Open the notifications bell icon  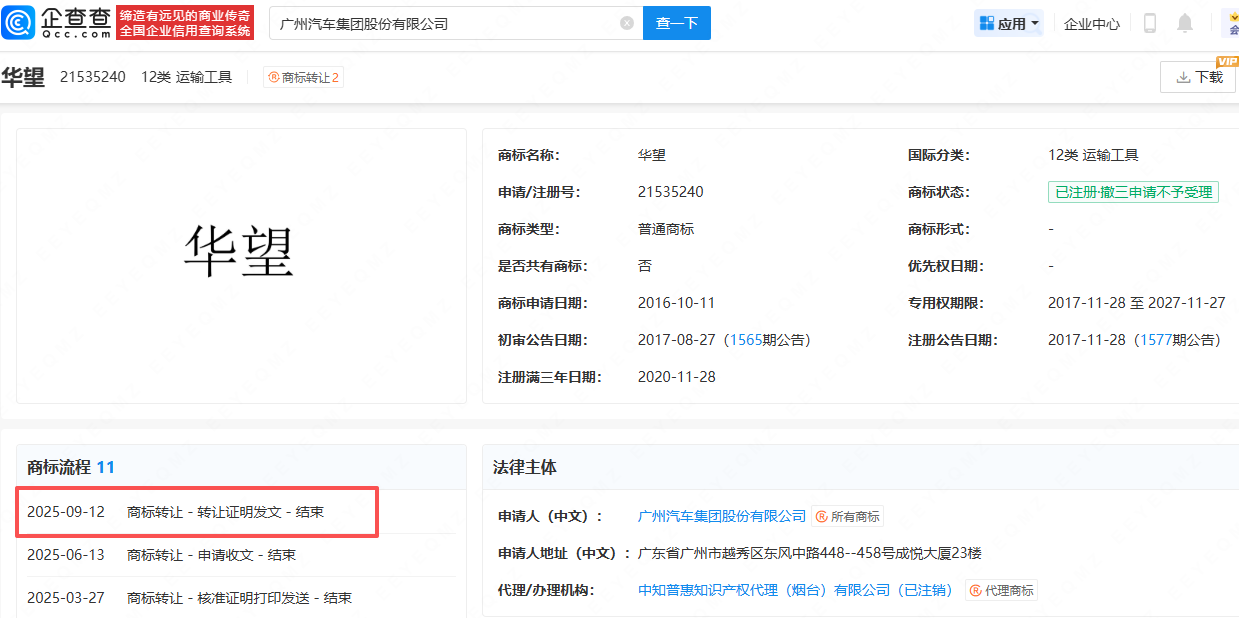[1185, 23]
